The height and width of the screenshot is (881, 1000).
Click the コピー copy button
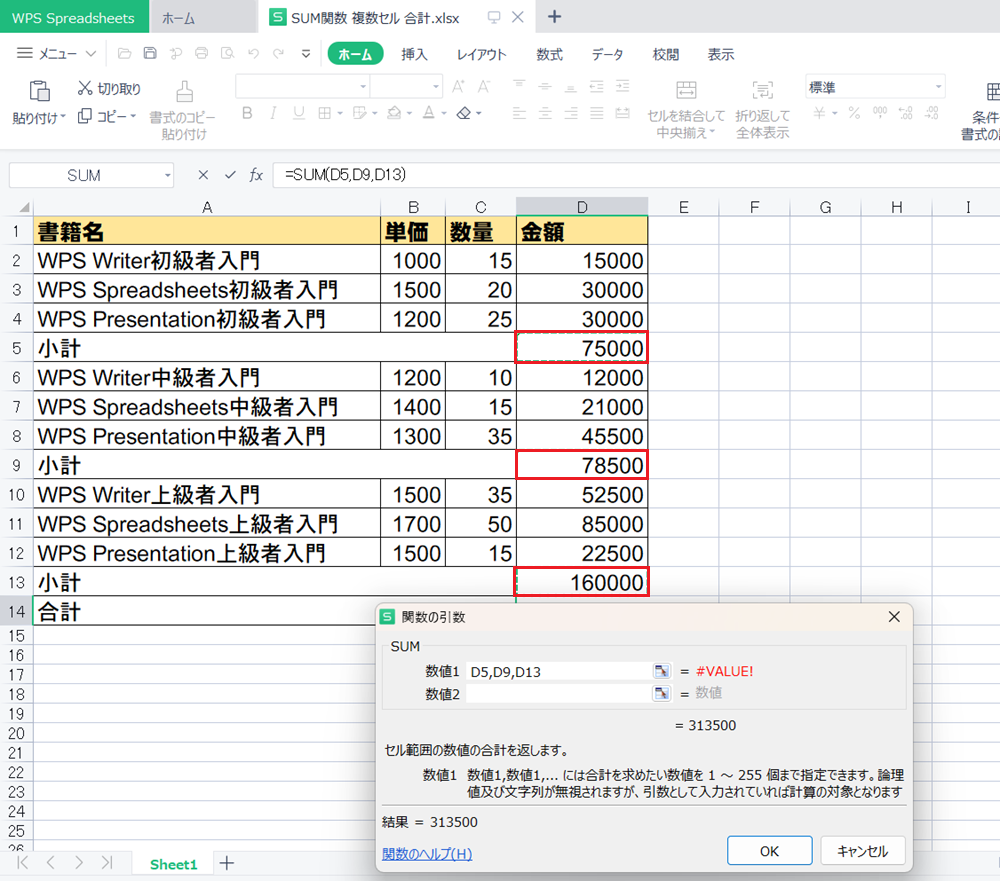[102, 116]
